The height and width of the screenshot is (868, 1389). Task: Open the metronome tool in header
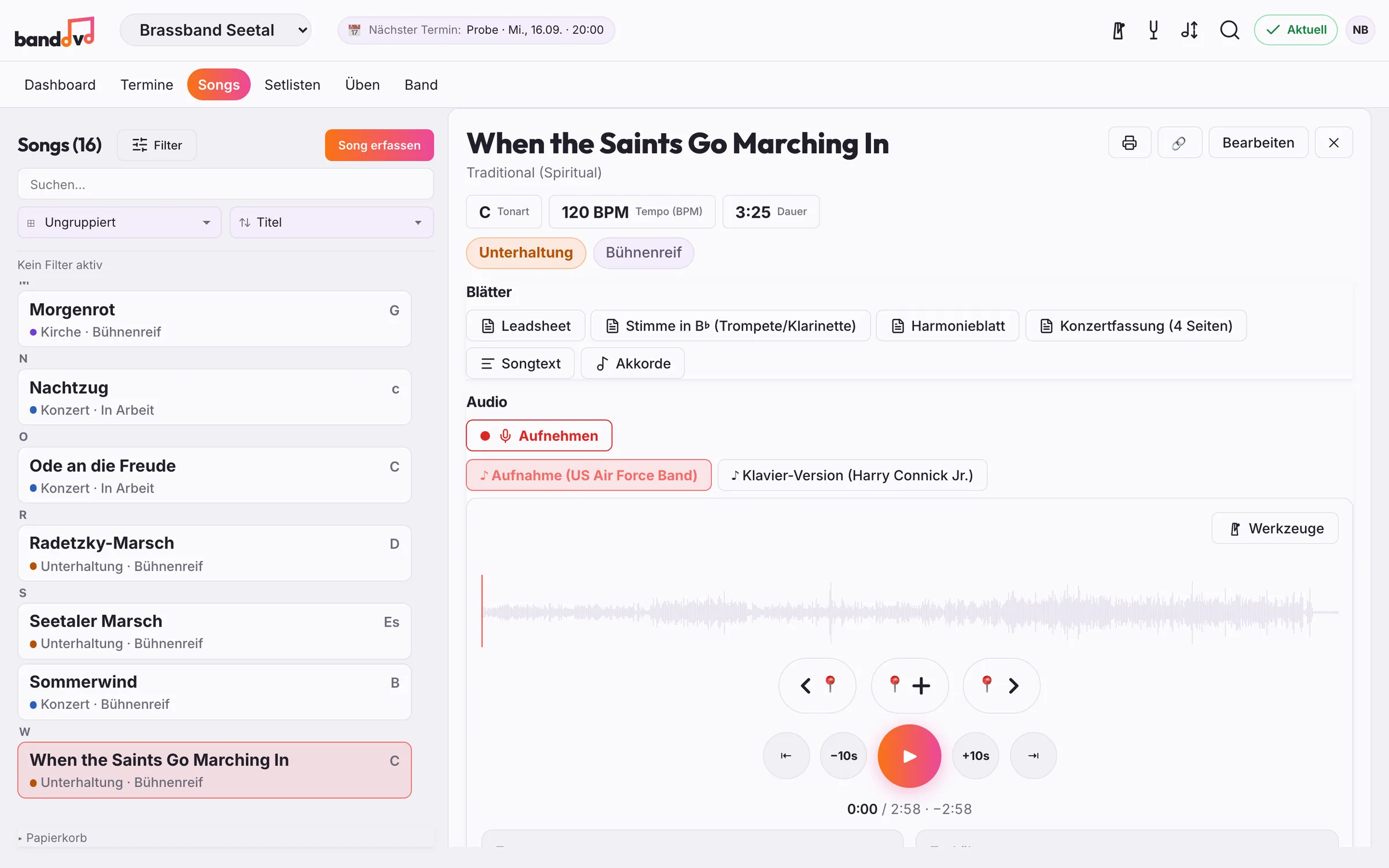(1118, 30)
